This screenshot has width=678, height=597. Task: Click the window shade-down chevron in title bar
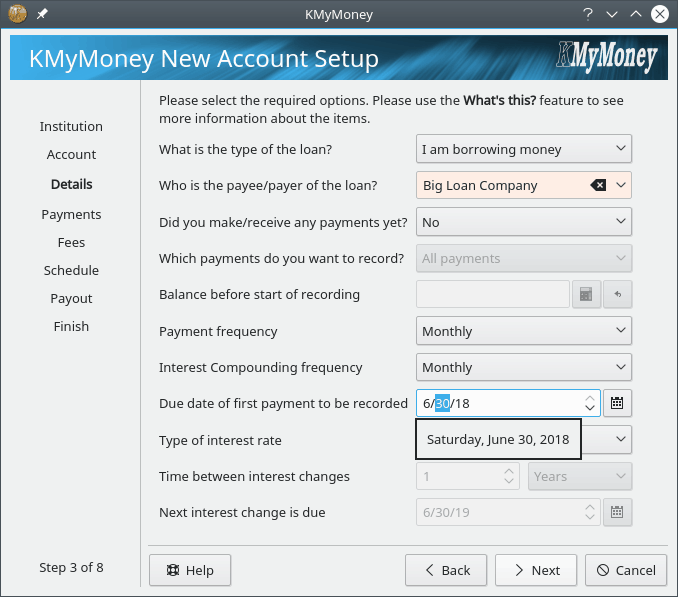pos(611,14)
